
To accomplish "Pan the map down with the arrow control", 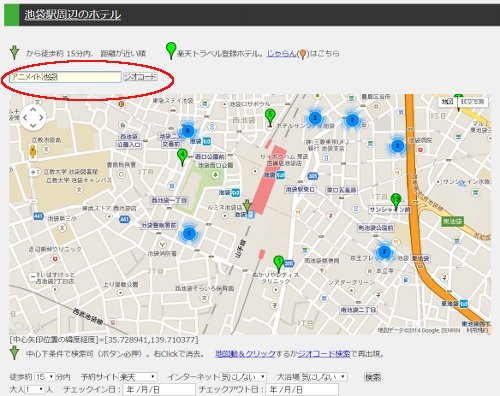I will (33, 126).
